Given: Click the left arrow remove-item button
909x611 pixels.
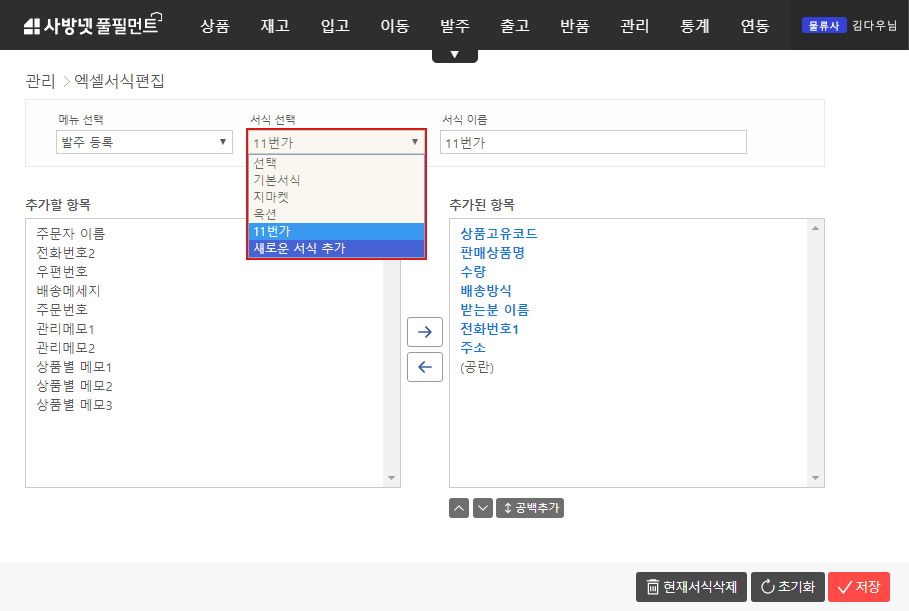Looking at the screenshot, I should (x=425, y=367).
